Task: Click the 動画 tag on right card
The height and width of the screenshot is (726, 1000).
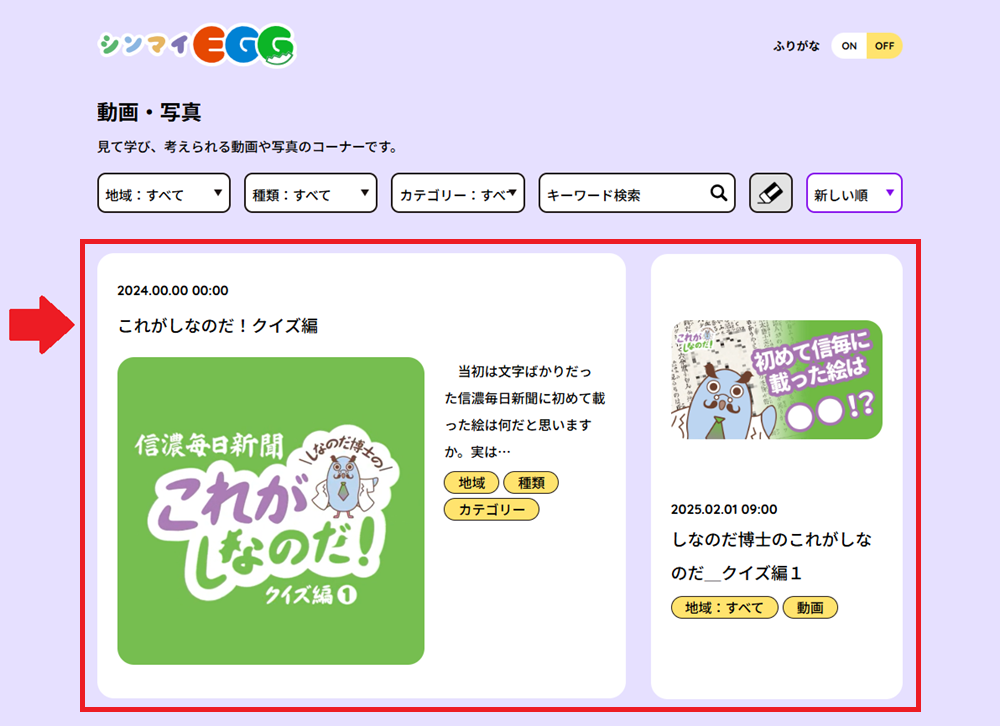Action: click(810, 608)
